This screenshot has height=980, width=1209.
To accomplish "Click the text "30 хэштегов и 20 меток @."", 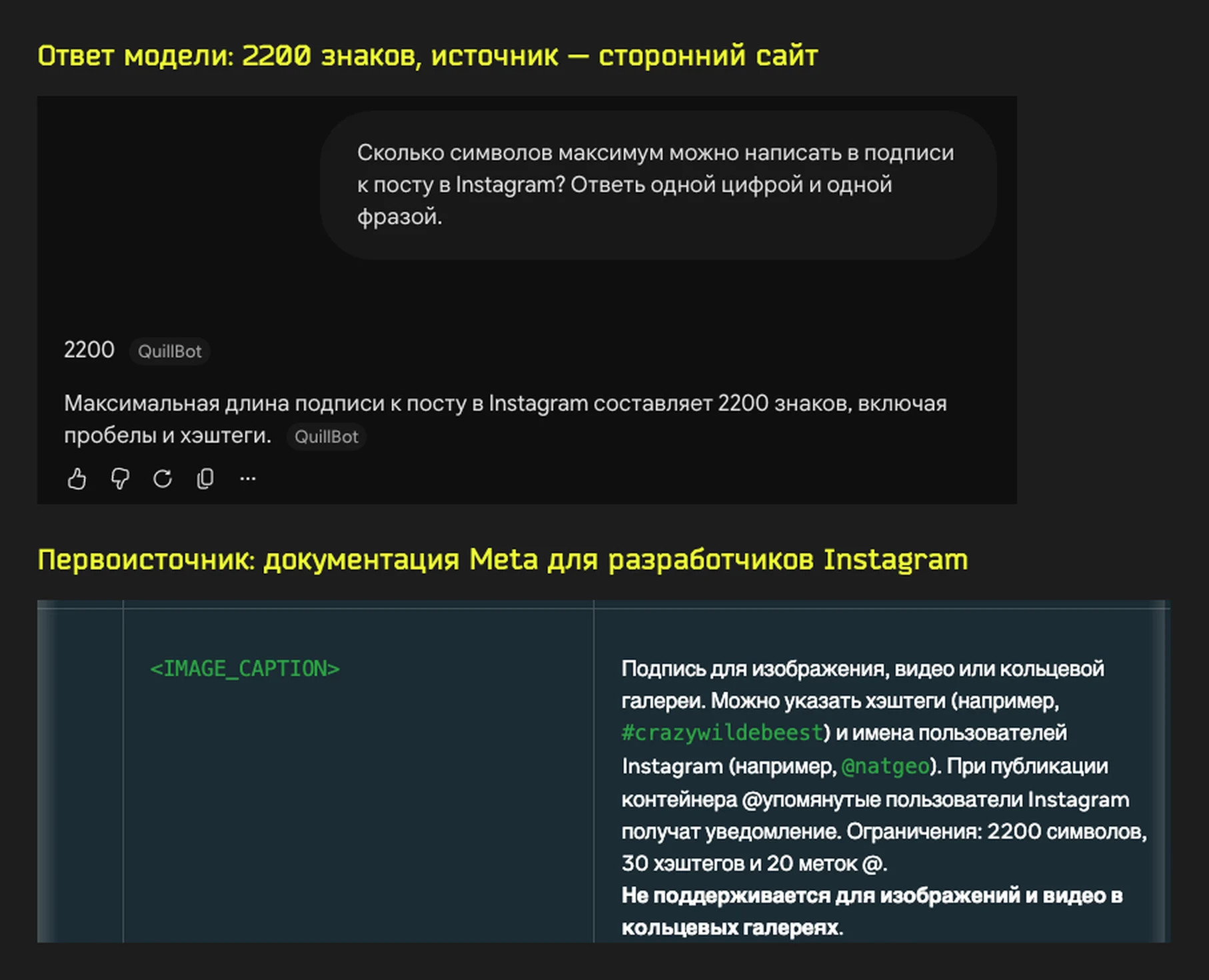I will [x=754, y=863].
